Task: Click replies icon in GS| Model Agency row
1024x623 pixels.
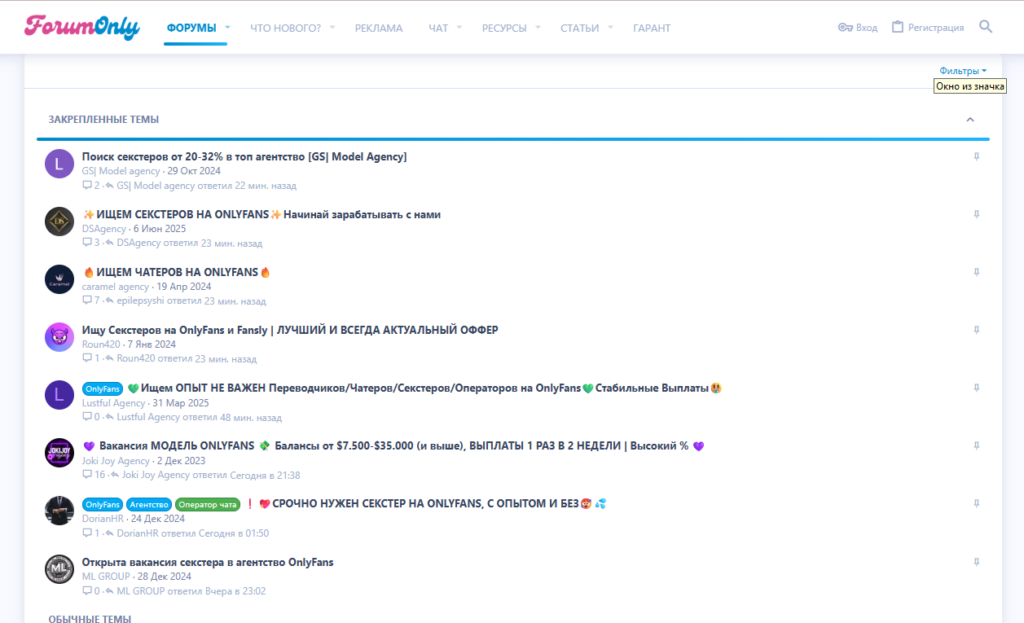Action: [87, 185]
